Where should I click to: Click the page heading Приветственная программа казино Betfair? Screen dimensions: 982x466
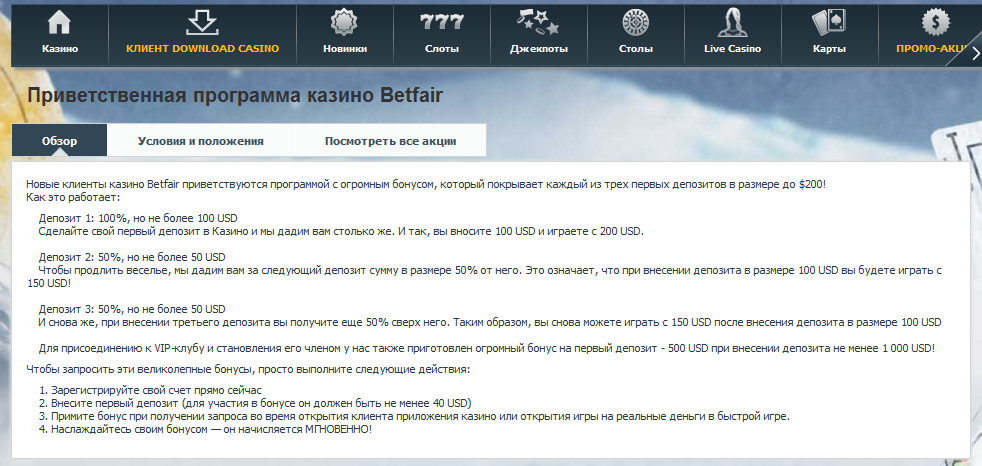click(x=235, y=96)
